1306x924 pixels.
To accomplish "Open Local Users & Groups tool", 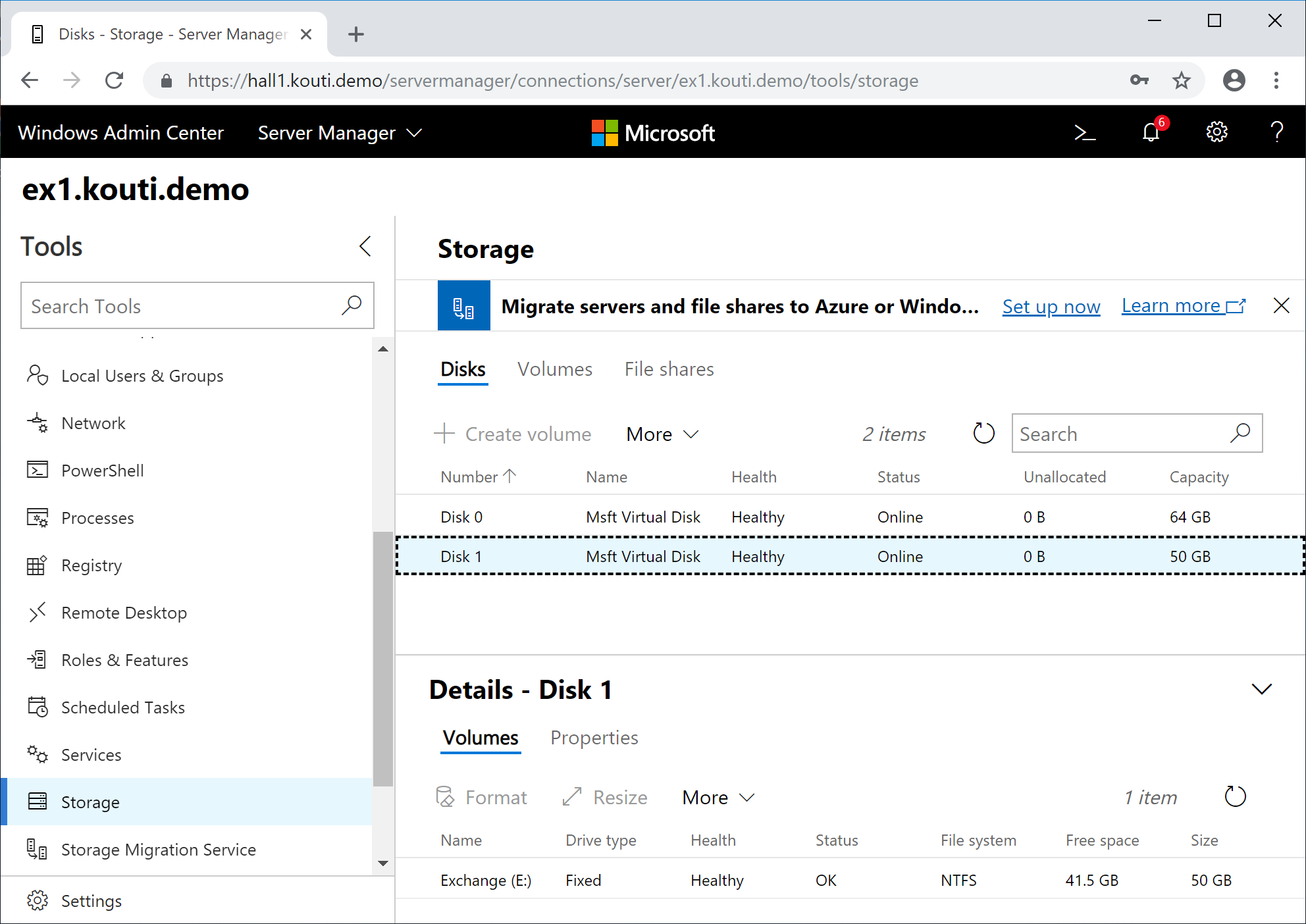I will pos(142,376).
